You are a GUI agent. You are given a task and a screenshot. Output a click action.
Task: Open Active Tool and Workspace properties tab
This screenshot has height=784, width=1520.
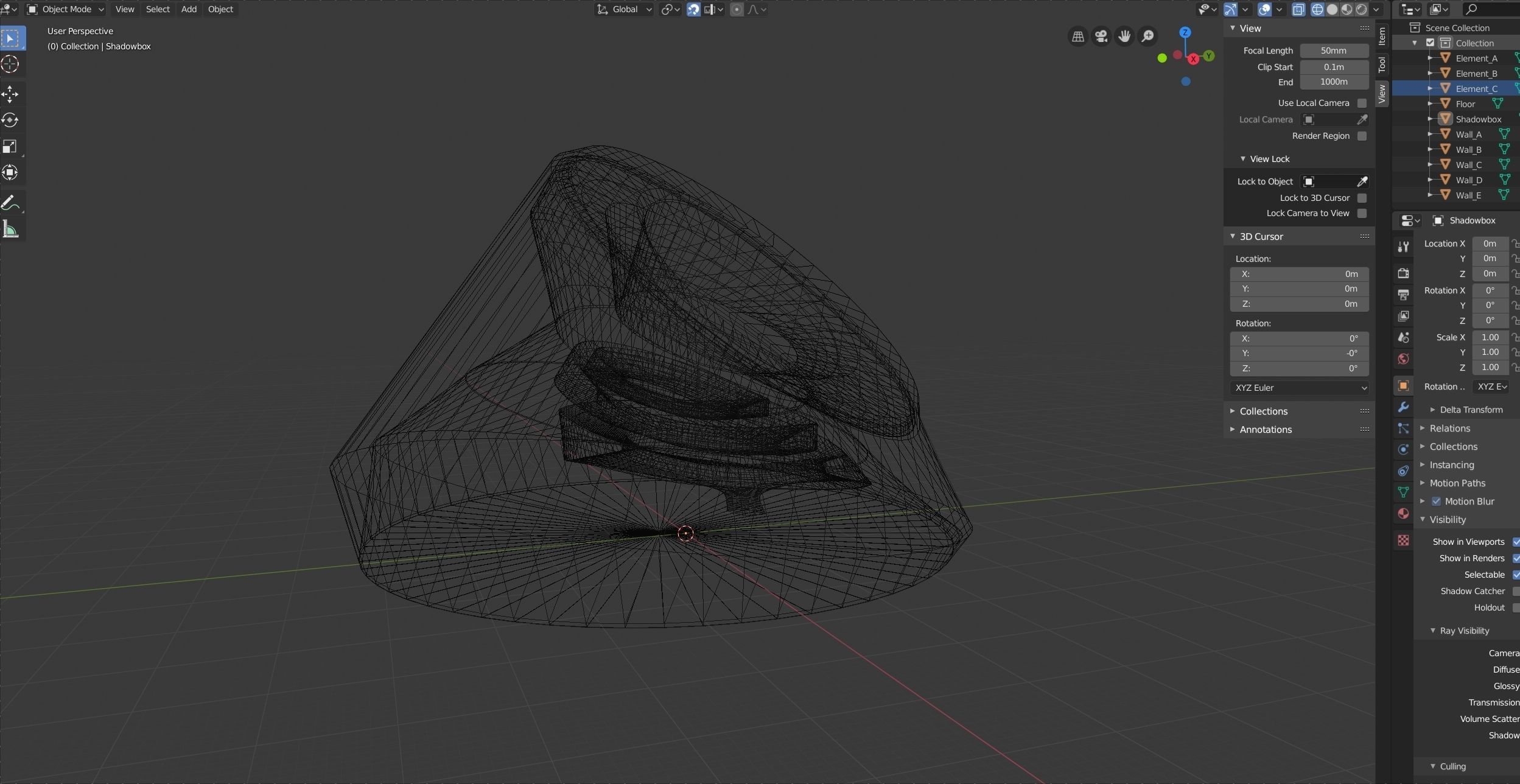point(1403,247)
